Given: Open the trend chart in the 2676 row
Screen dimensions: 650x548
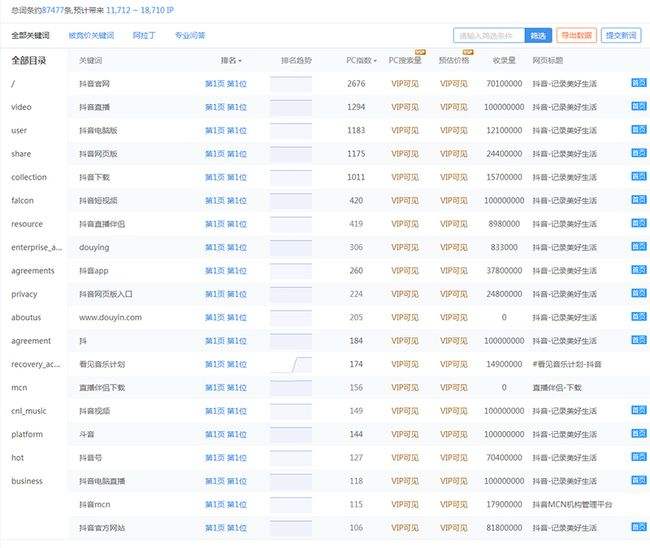Looking at the screenshot, I should (291, 84).
